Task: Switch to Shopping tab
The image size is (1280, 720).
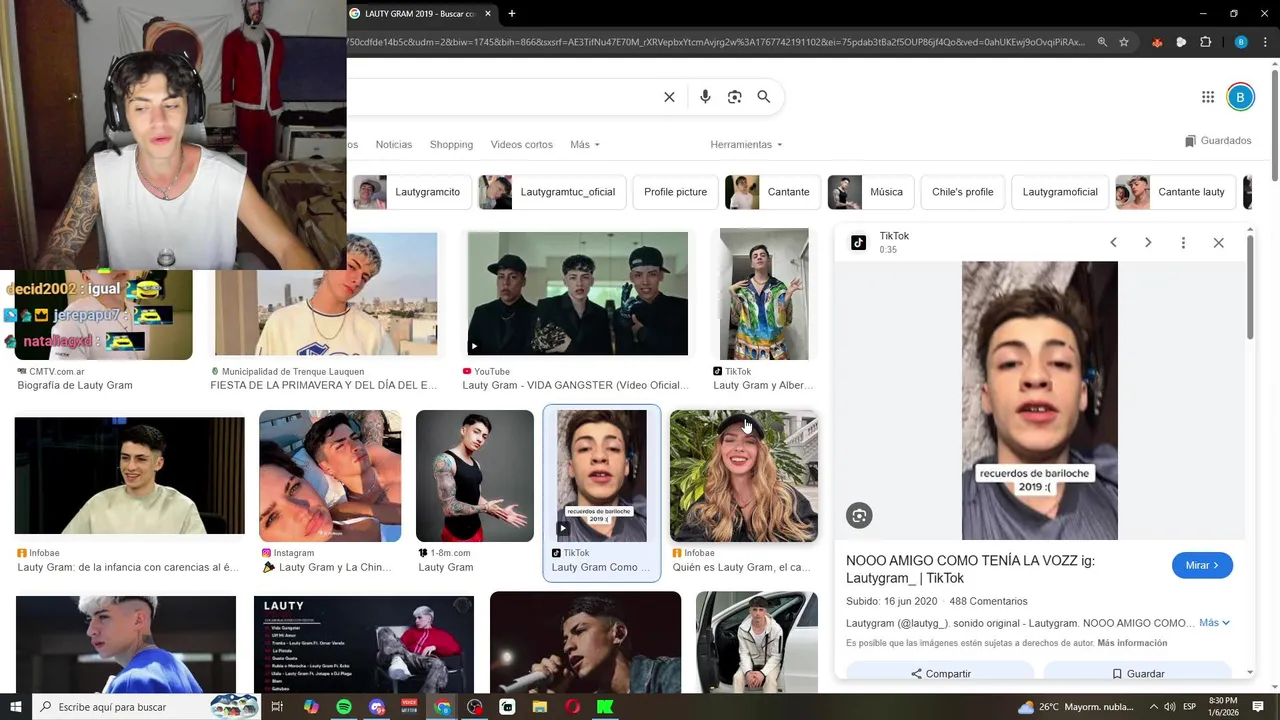Action: click(451, 145)
